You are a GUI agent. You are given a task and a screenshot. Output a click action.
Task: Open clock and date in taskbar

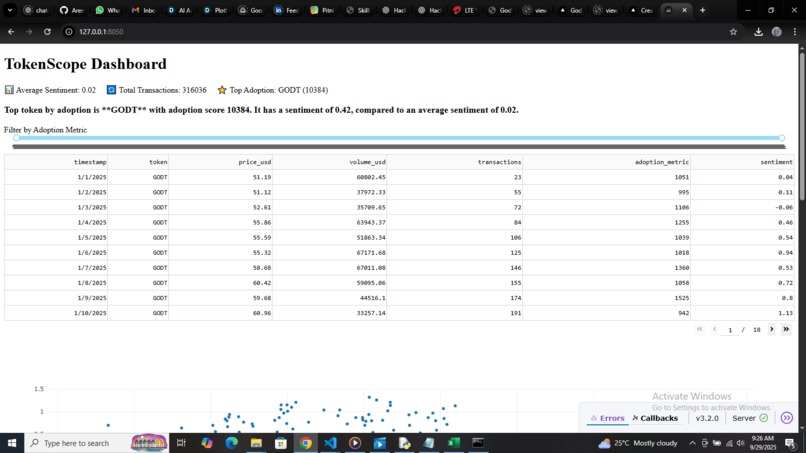point(763,443)
